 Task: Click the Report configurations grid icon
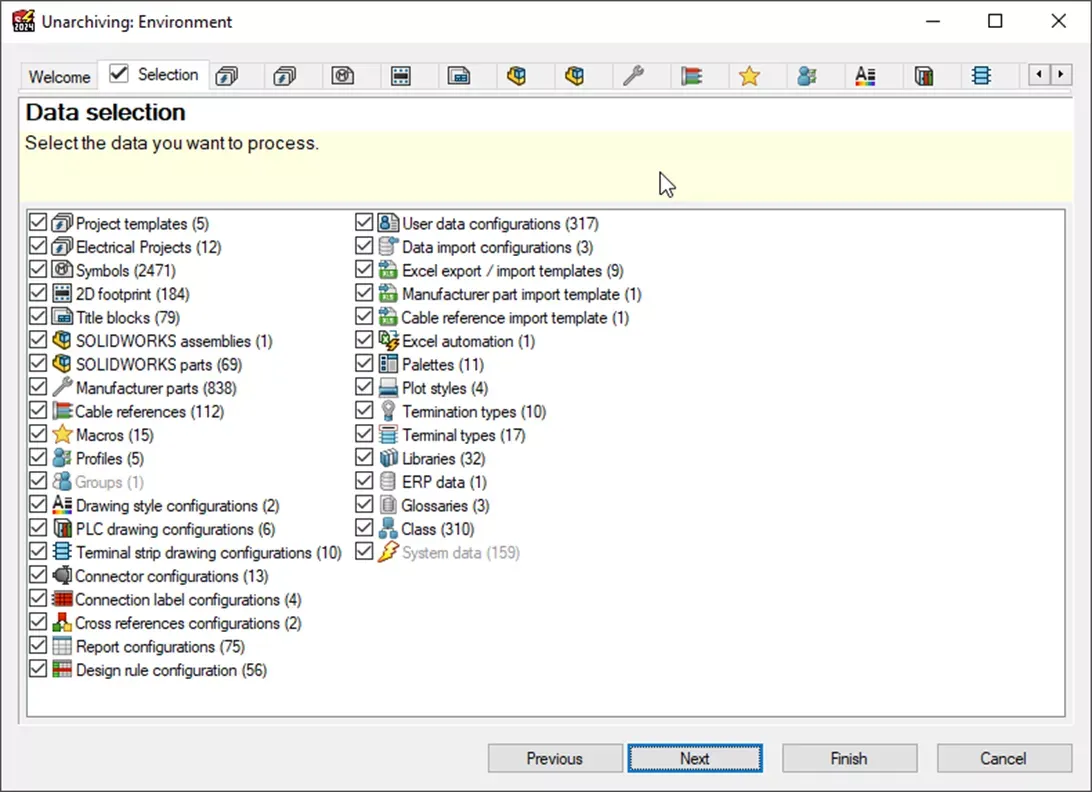(x=62, y=646)
